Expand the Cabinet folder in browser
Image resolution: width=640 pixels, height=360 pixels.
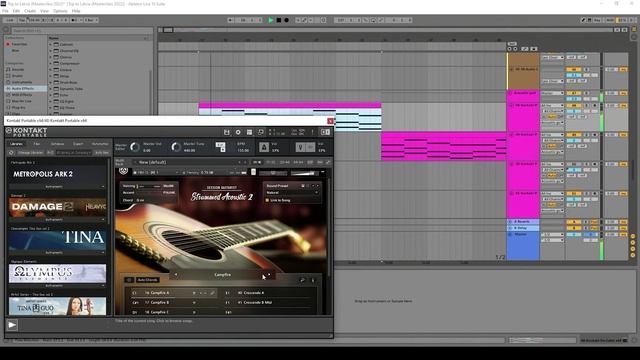(51, 44)
